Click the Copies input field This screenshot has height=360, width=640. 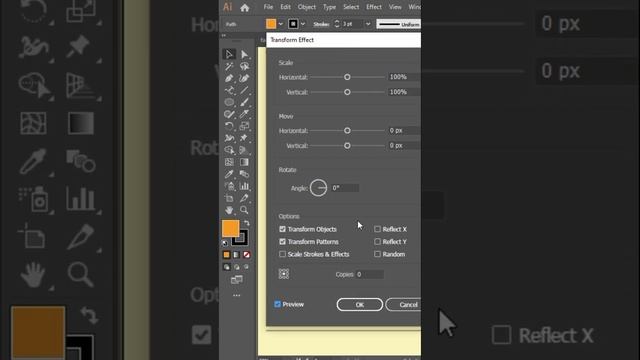click(369, 274)
